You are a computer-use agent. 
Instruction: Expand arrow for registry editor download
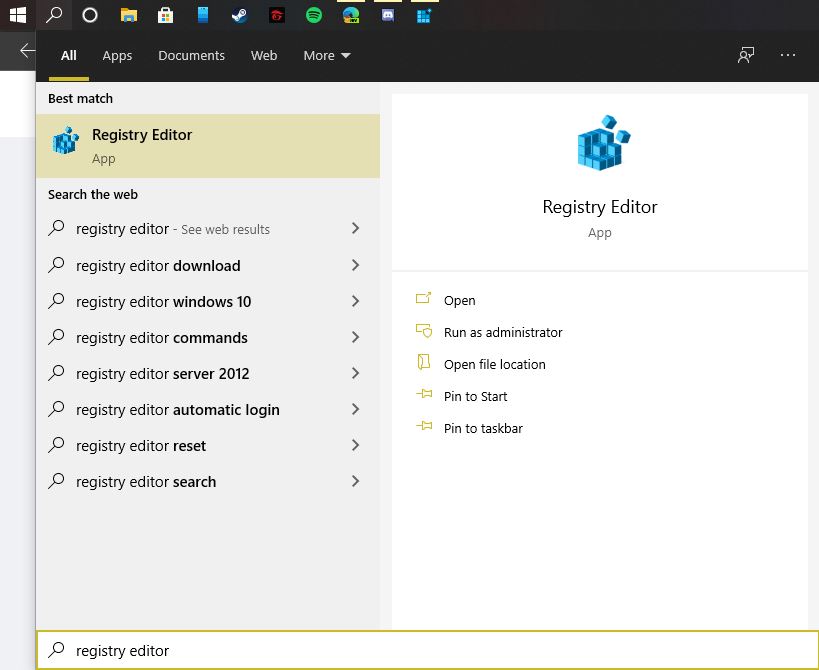tap(355, 265)
